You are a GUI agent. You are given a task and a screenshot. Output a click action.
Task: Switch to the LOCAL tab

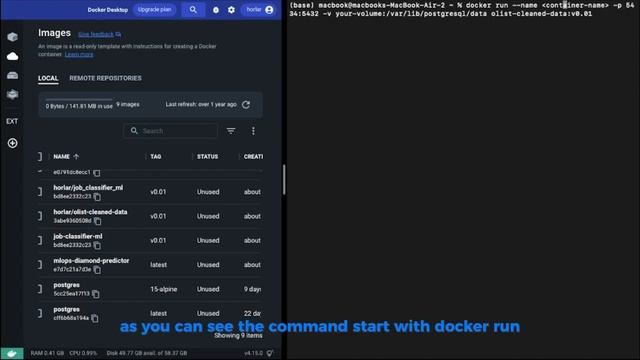(48, 78)
